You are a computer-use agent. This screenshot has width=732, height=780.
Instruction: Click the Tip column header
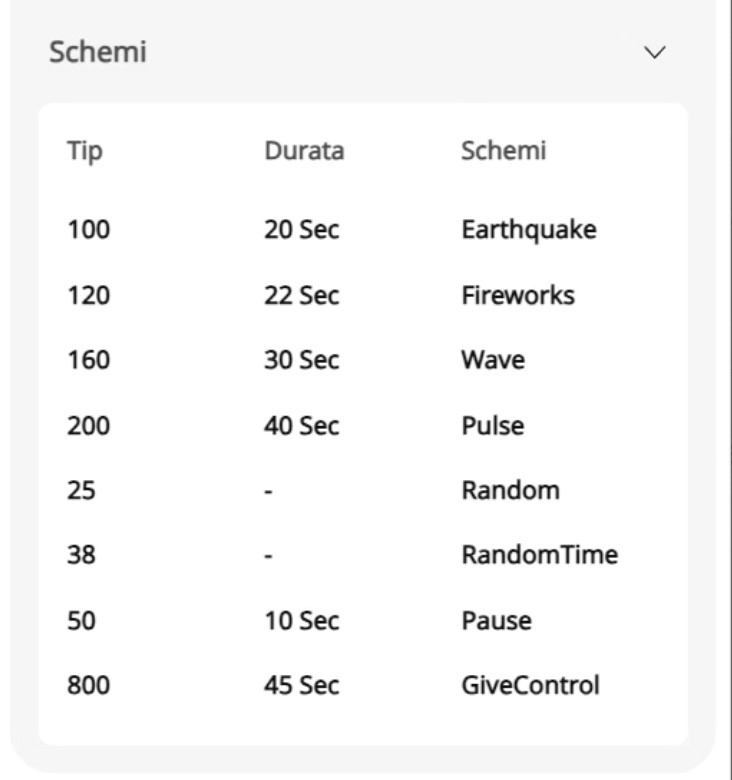[x=85, y=152]
